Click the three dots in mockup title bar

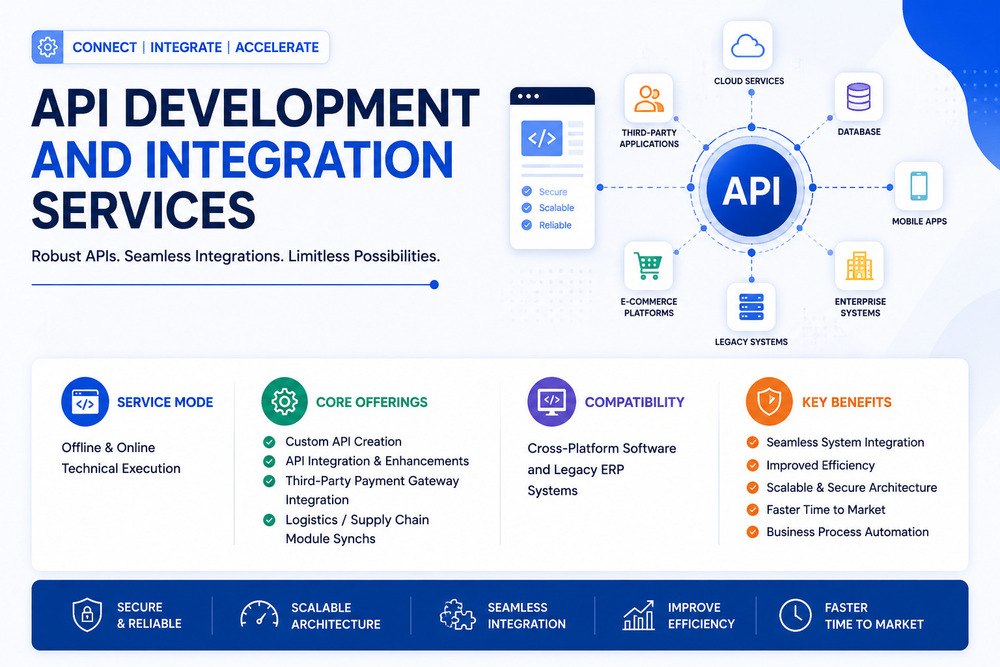point(529,96)
